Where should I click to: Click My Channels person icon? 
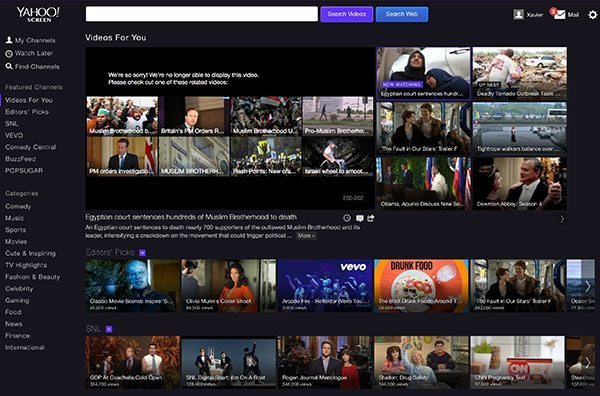tap(9, 40)
